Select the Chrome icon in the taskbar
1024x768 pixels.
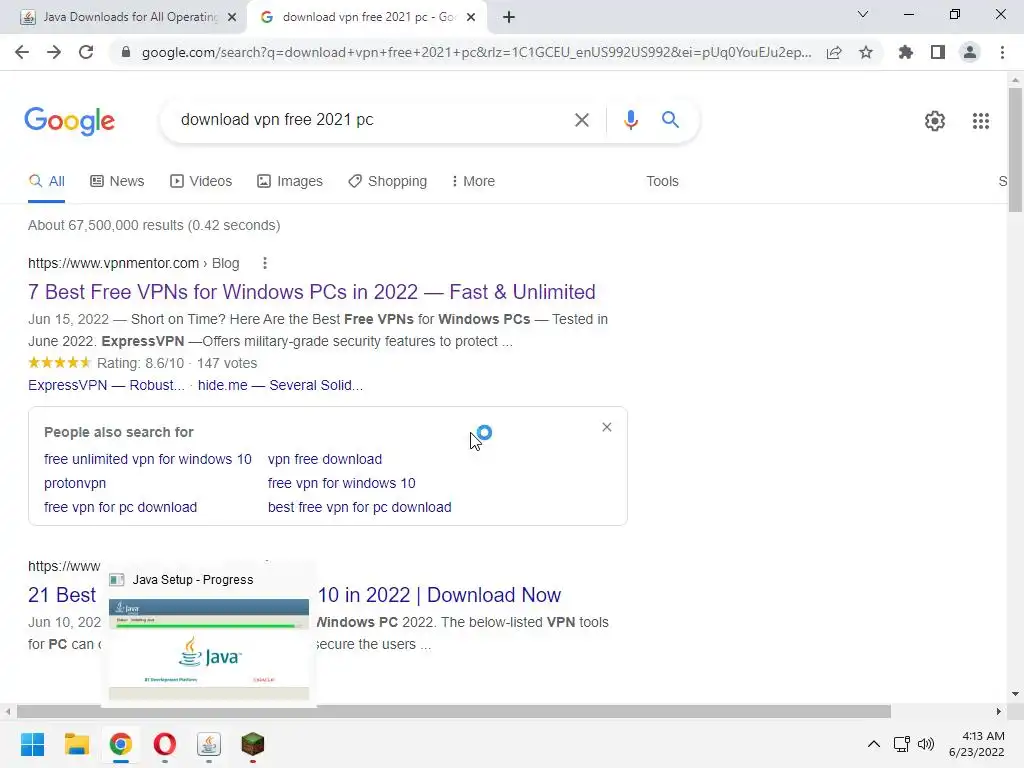point(120,744)
